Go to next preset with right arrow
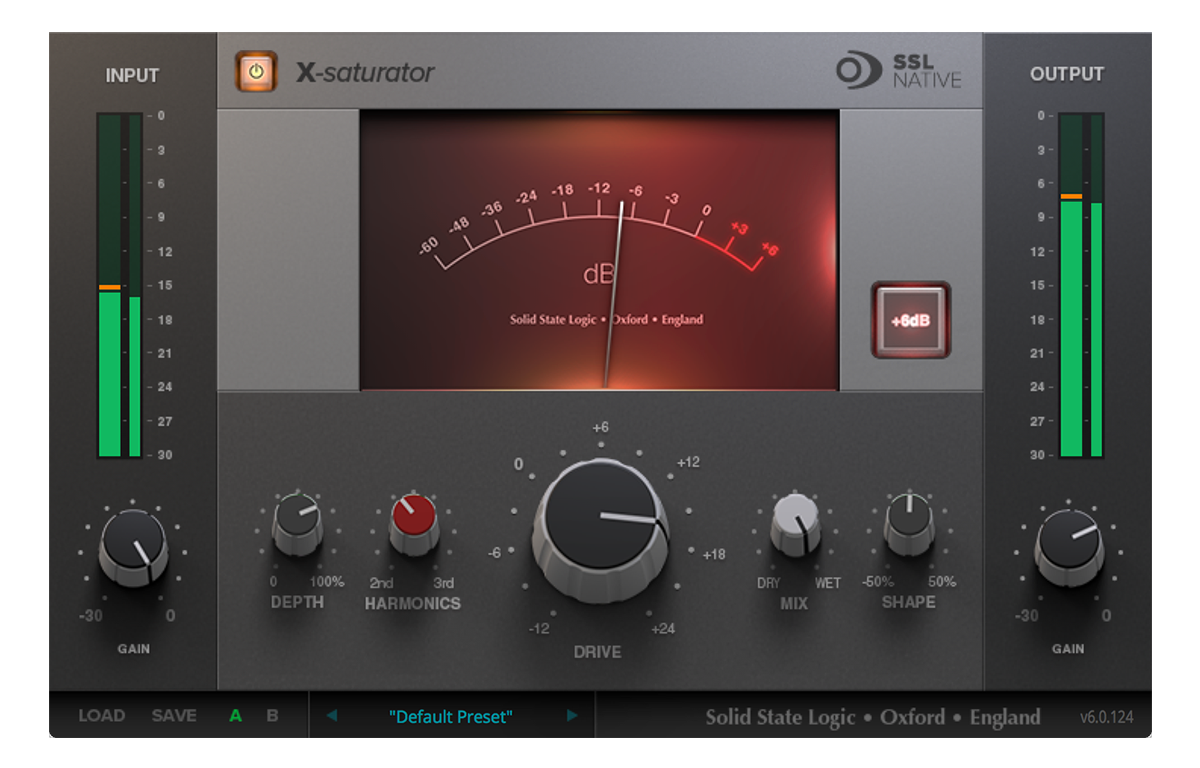 pos(572,716)
